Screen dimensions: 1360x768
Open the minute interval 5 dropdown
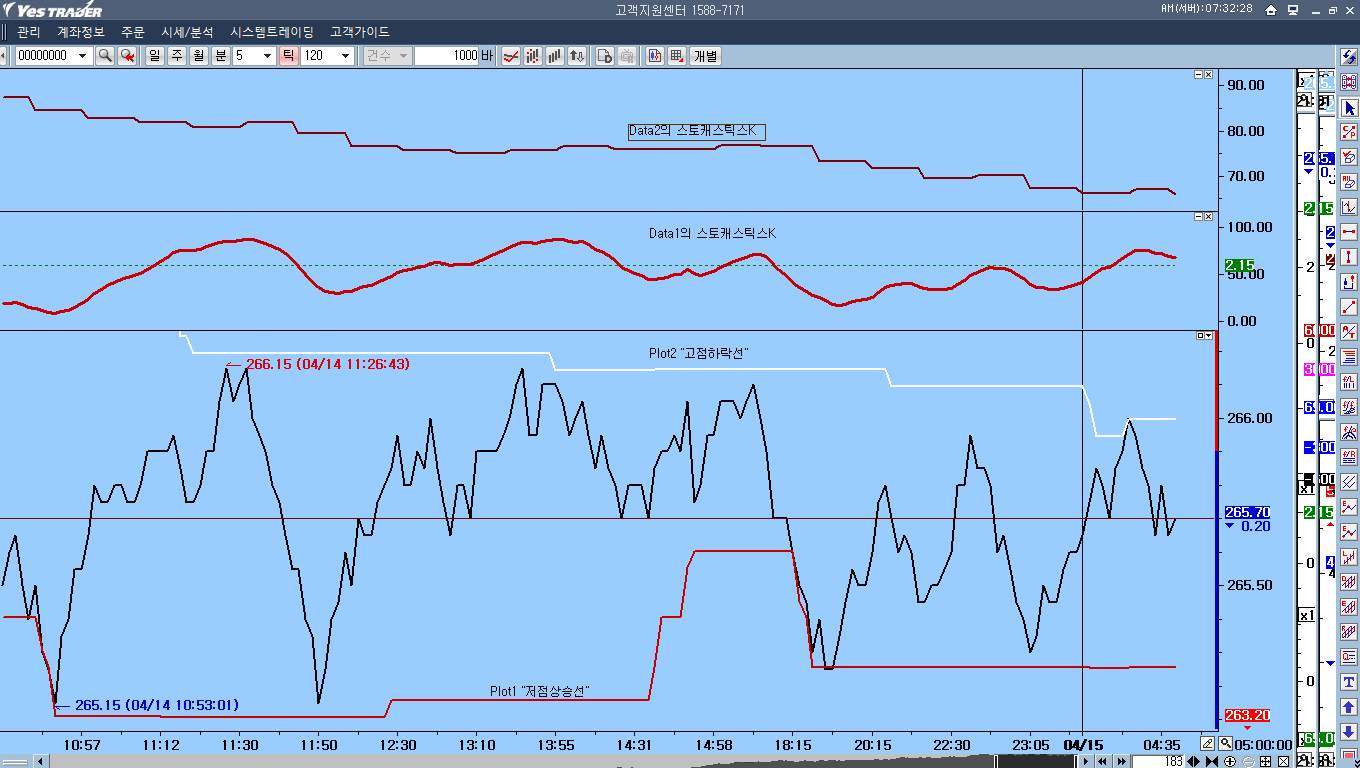tap(267, 56)
